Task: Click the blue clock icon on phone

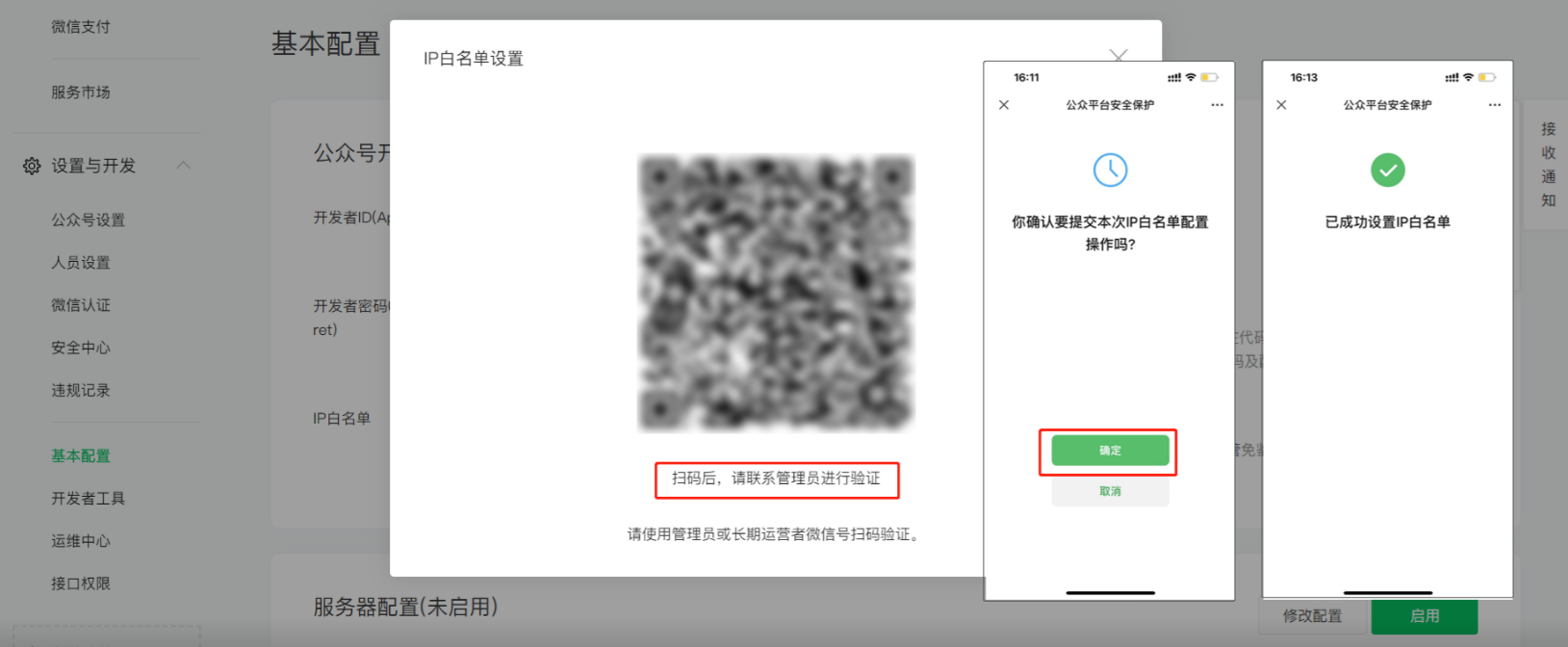Action: pyautogui.click(x=1110, y=170)
